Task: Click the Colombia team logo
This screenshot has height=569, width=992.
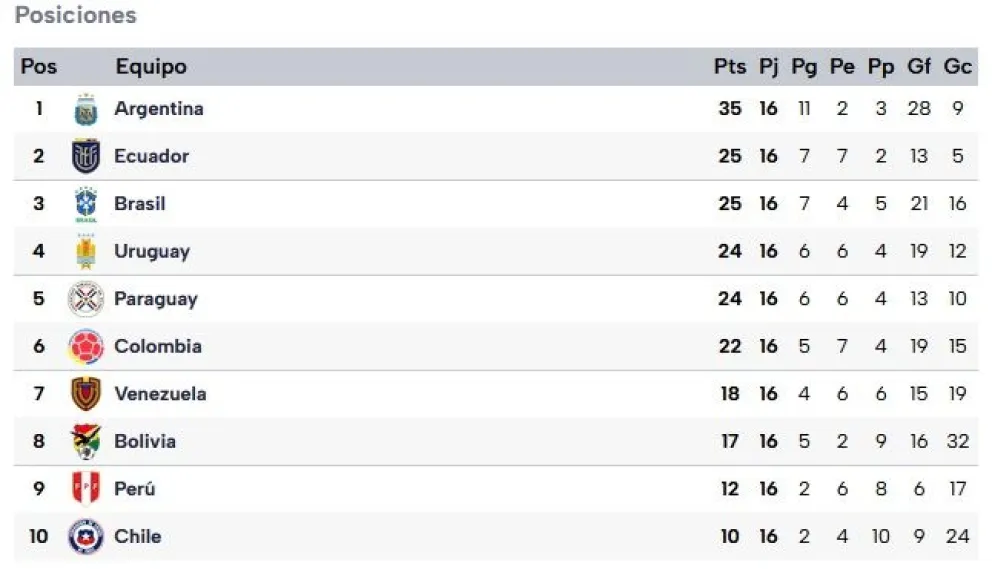Action: tap(86, 346)
